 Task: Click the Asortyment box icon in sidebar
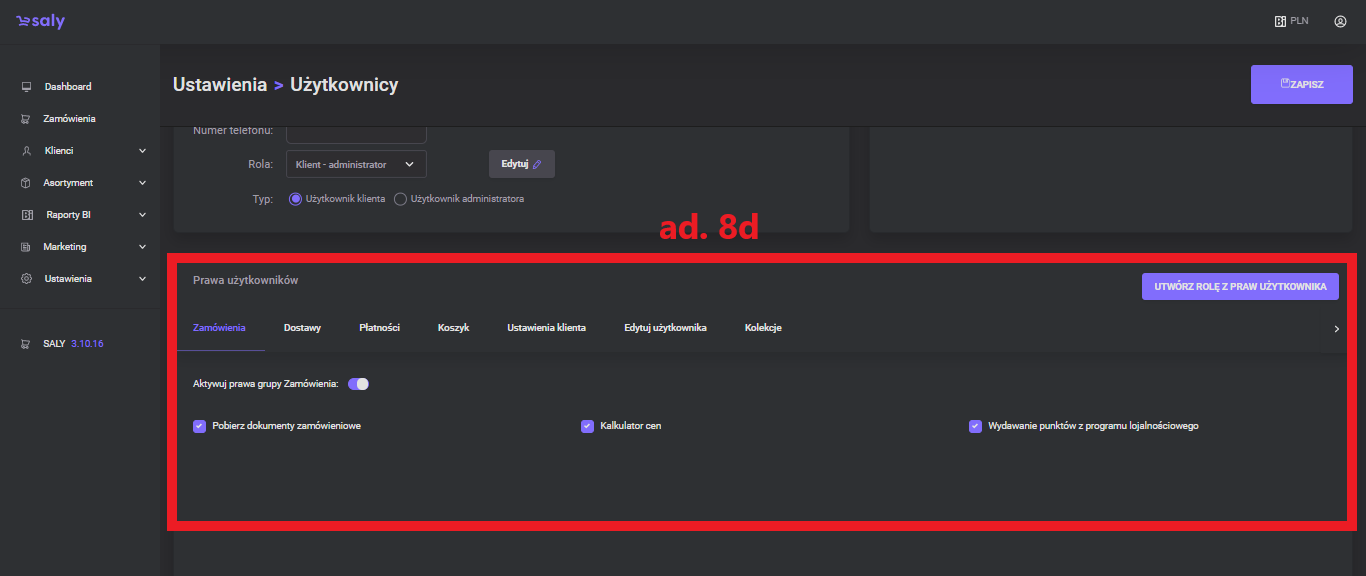pyautogui.click(x=27, y=183)
